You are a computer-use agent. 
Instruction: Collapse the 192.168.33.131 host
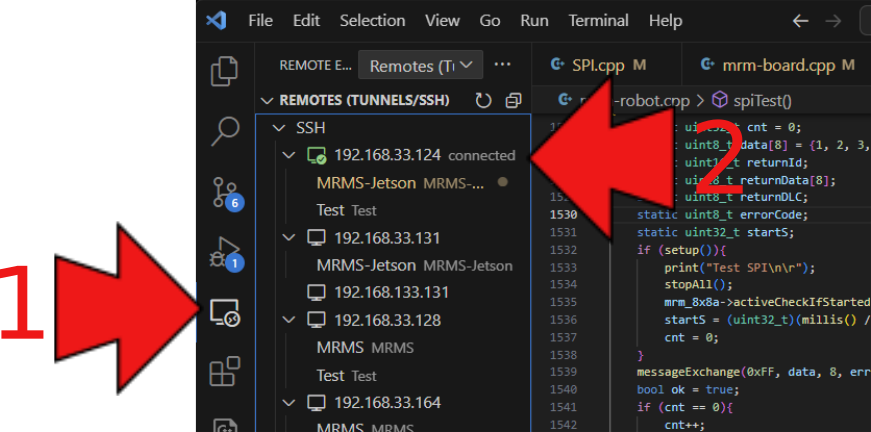[x=290, y=238]
